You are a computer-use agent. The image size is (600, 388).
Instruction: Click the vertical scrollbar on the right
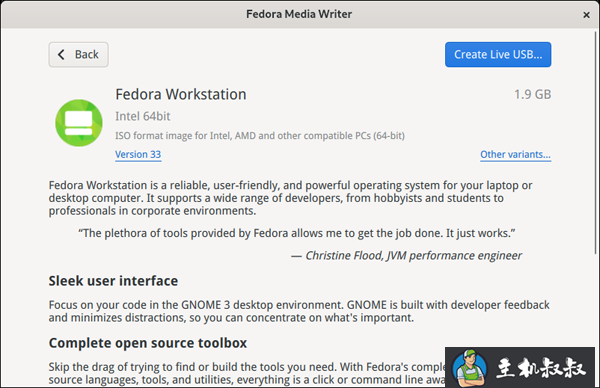tap(596, 142)
